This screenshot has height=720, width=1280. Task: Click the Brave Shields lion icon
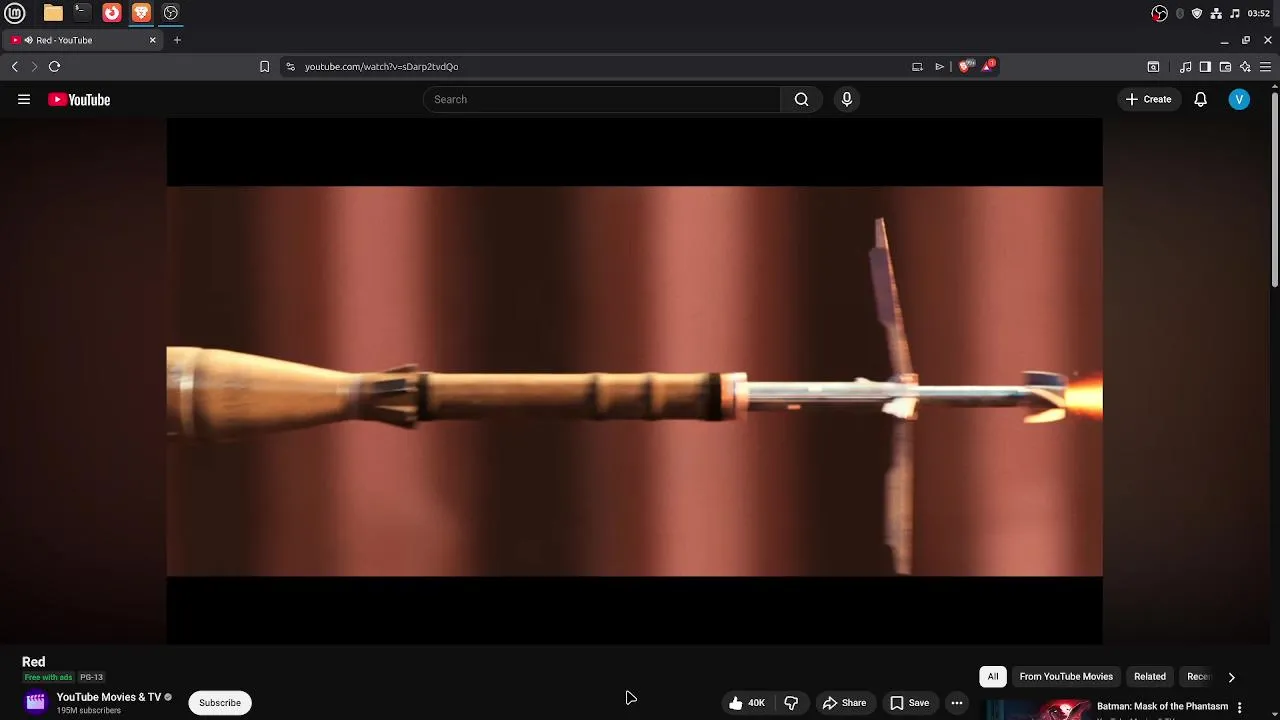(964, 67)
